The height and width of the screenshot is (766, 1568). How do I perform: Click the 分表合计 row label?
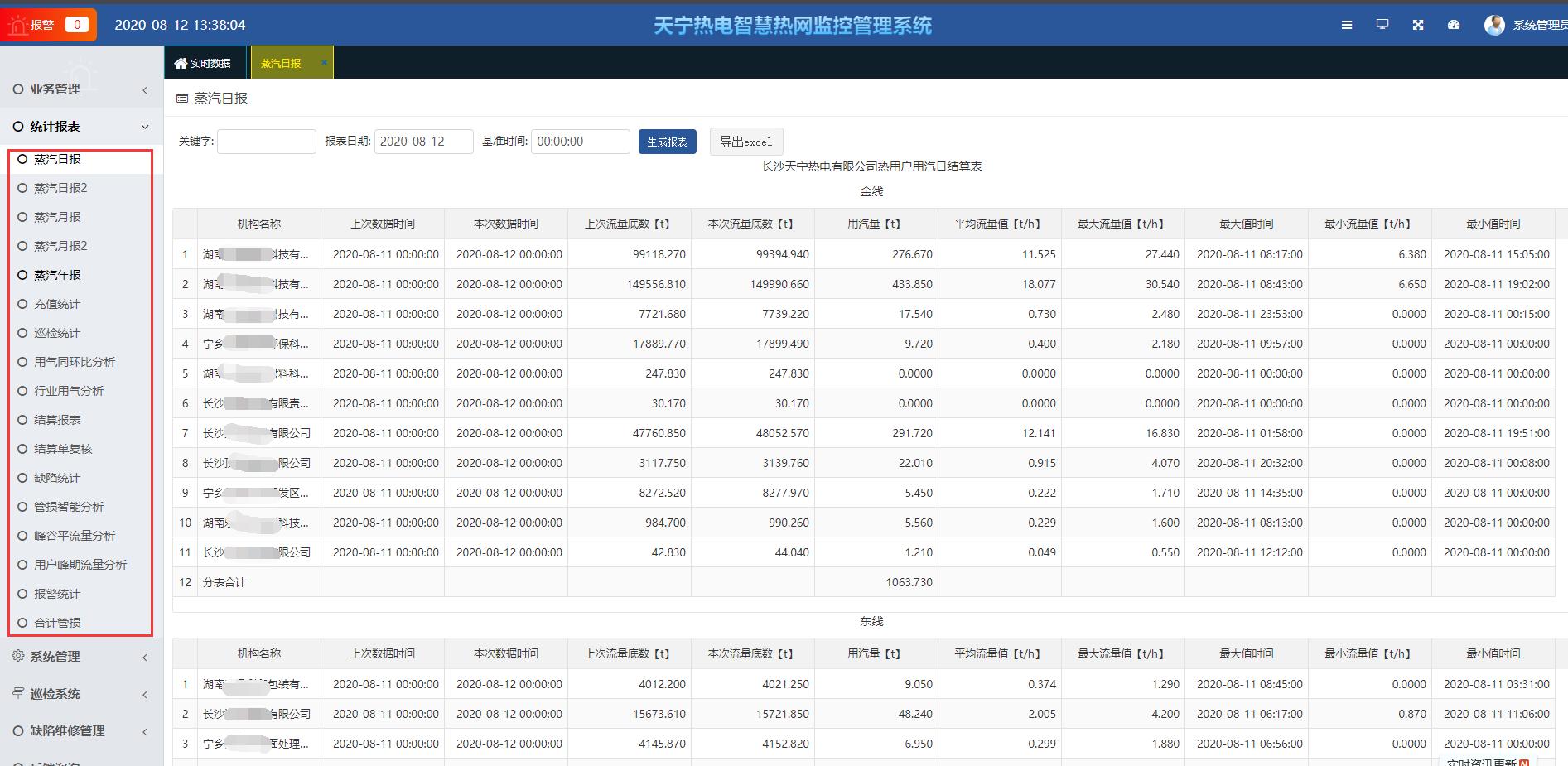[x=224, y=582]
